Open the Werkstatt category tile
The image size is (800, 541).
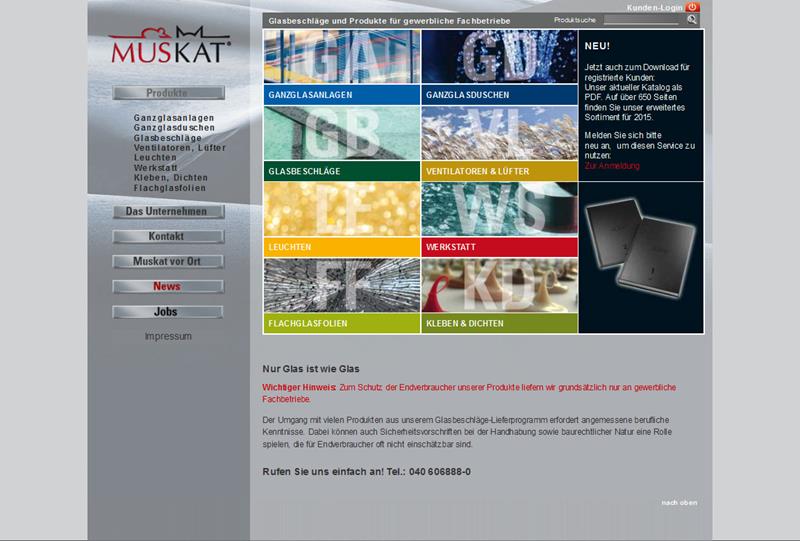[499, 219]
